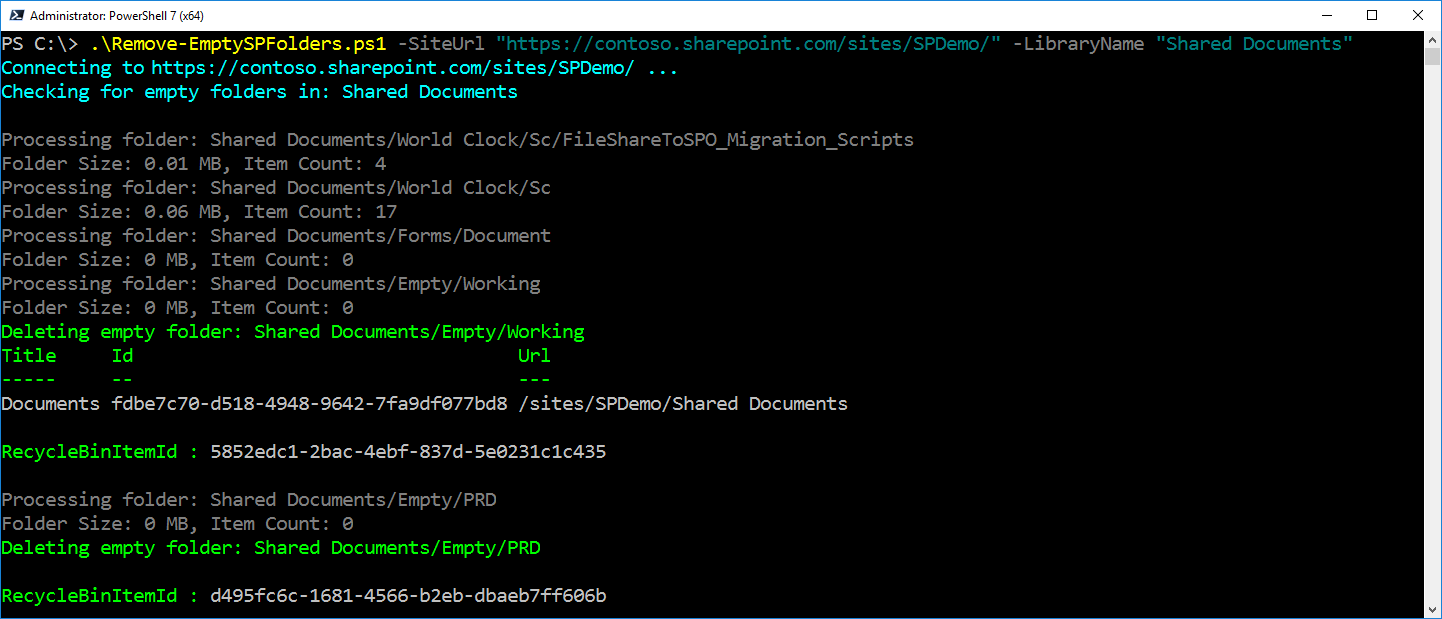Viewport: 1442px width, 619px height.
Task: Click RecycleBinItemId value '5852edc1-2bac-4ebf-837d-5e0231c1c435'
Action: 408,452
